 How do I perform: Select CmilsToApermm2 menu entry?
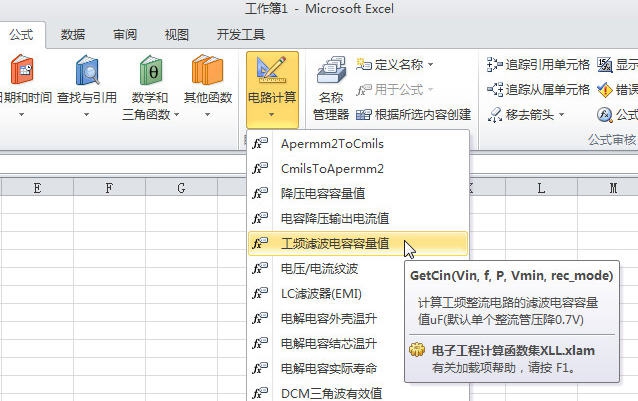coord(358,168)
